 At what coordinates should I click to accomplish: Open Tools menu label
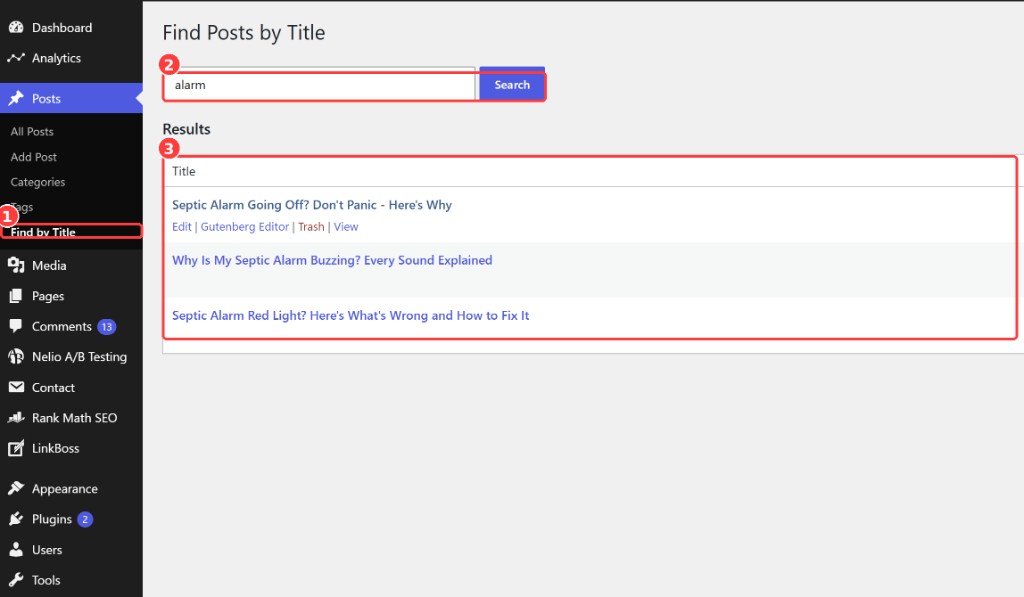[x=46, y=580]
